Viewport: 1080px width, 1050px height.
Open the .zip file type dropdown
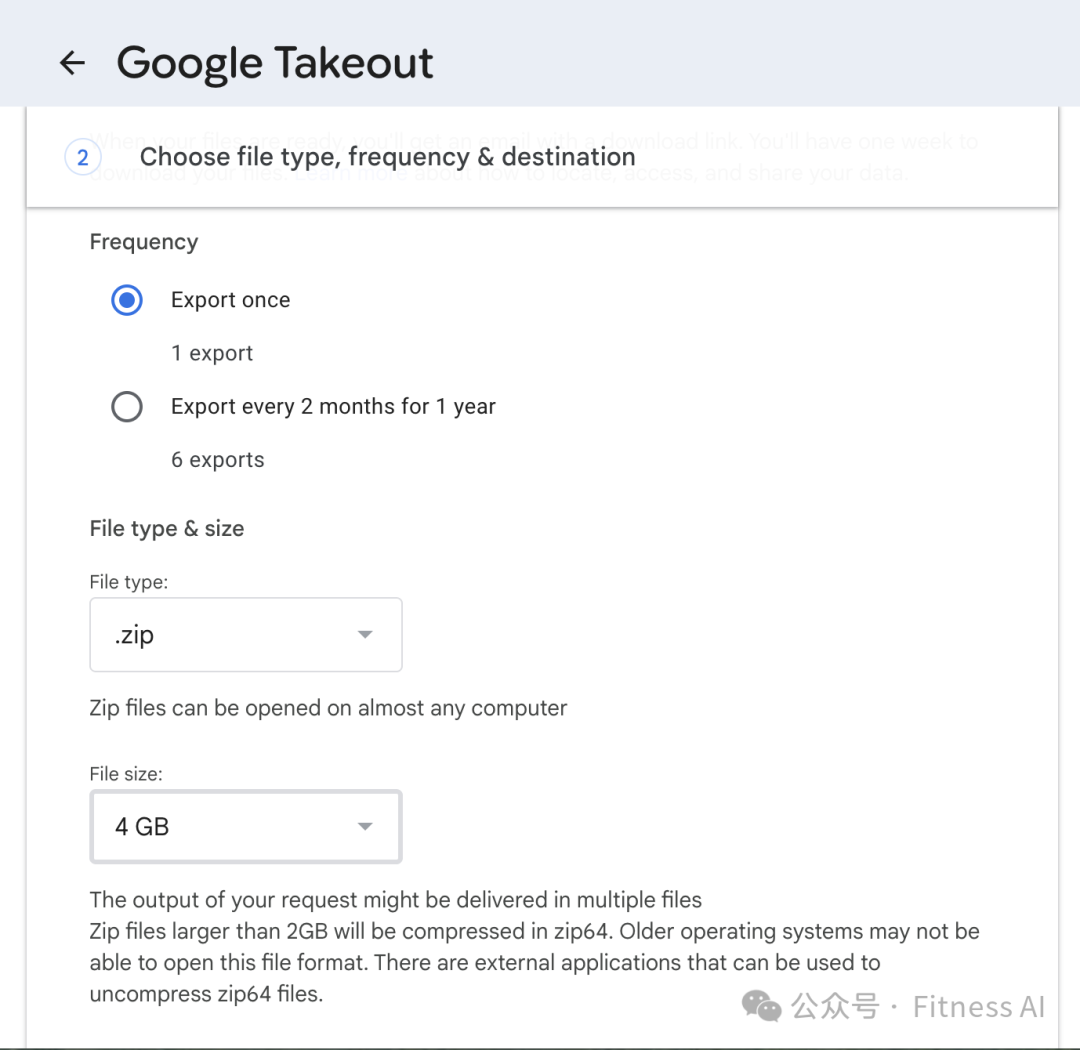click(245, 635)
